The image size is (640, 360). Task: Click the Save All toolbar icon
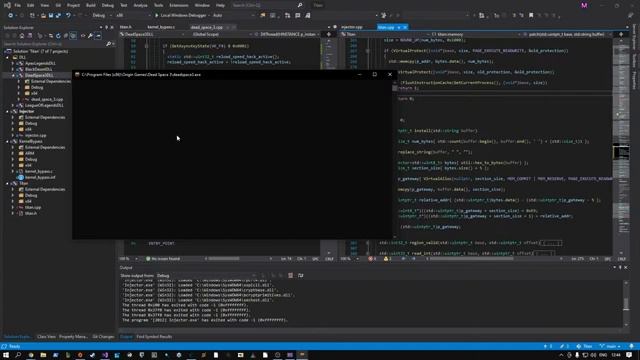[x=58, y=16]
